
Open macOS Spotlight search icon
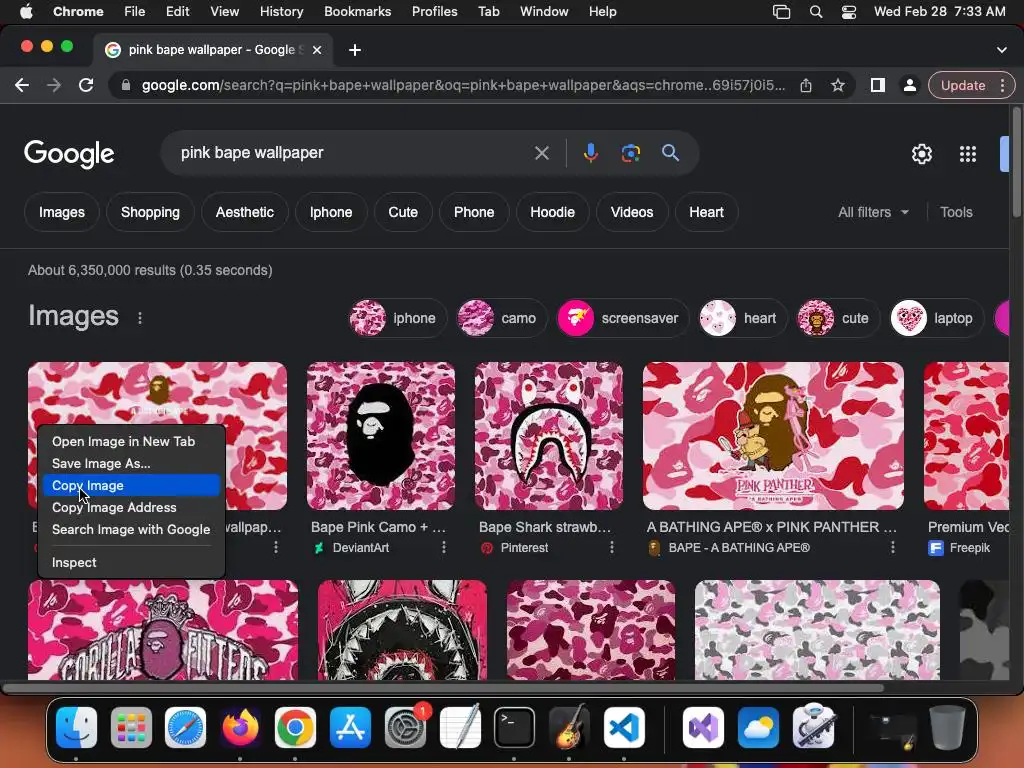(x=816, y=12)
